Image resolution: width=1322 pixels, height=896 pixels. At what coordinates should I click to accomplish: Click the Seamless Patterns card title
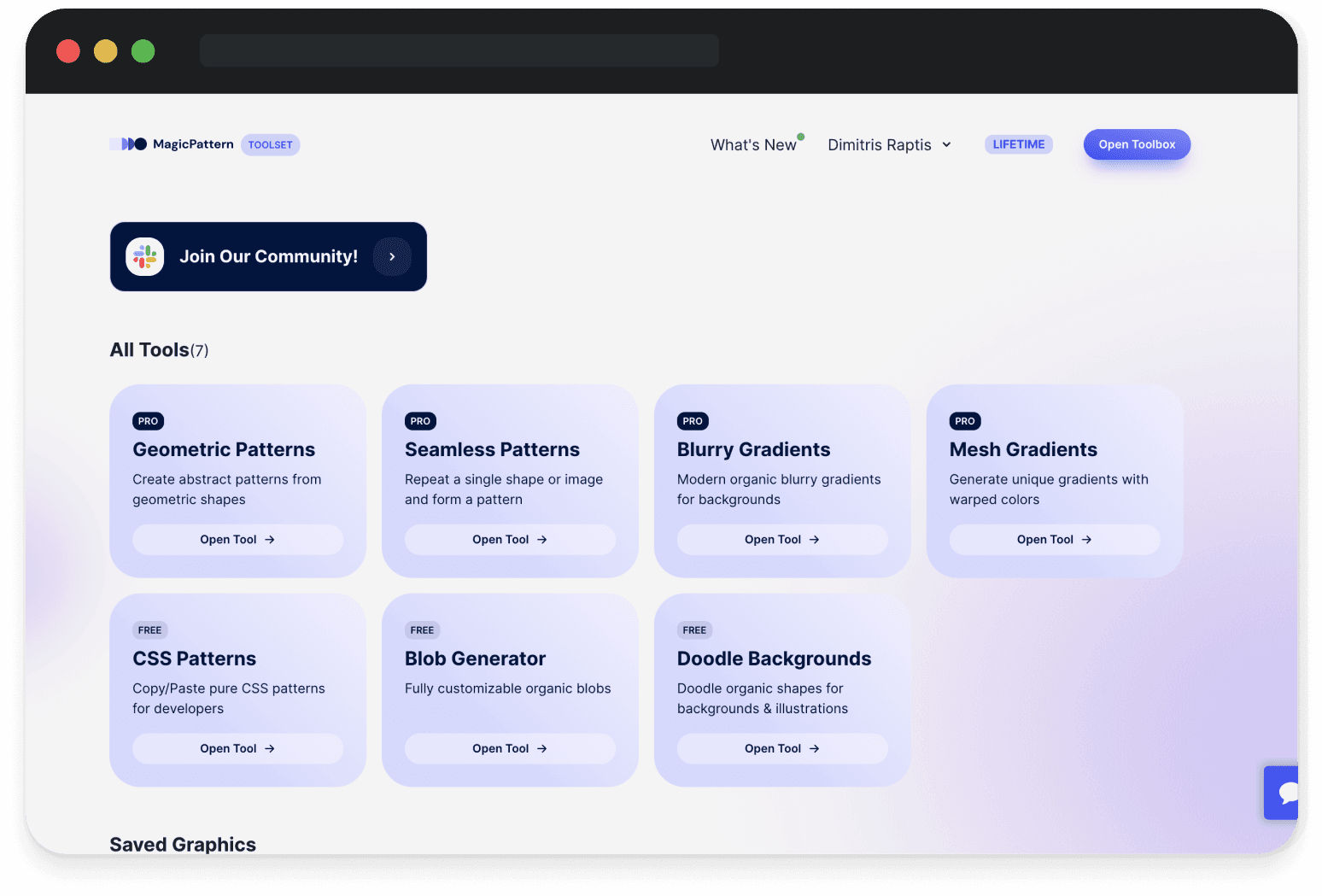tap(492, 449)
